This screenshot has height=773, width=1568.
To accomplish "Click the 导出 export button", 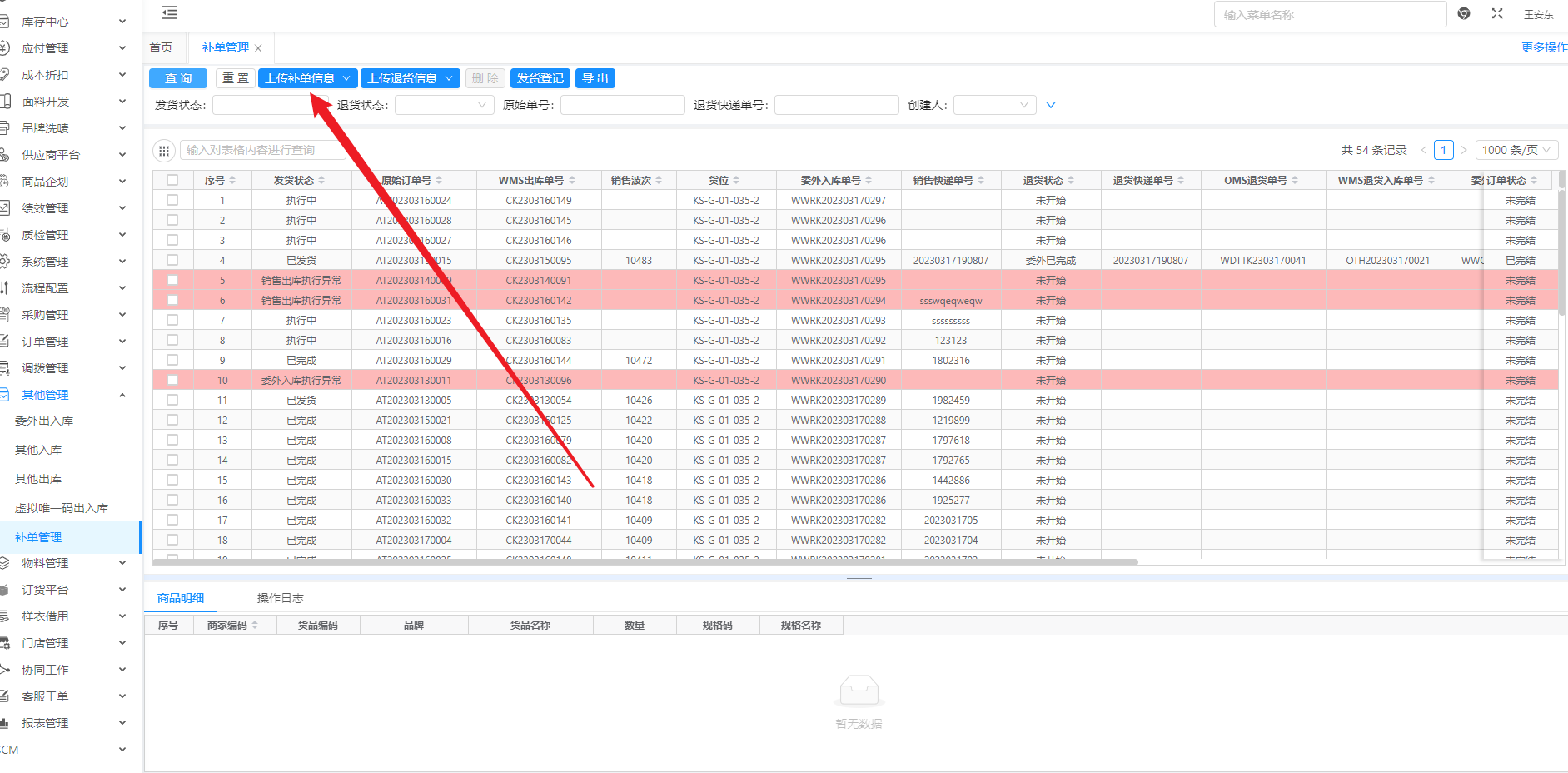I will pyautogui.click(x=595, y=78).
